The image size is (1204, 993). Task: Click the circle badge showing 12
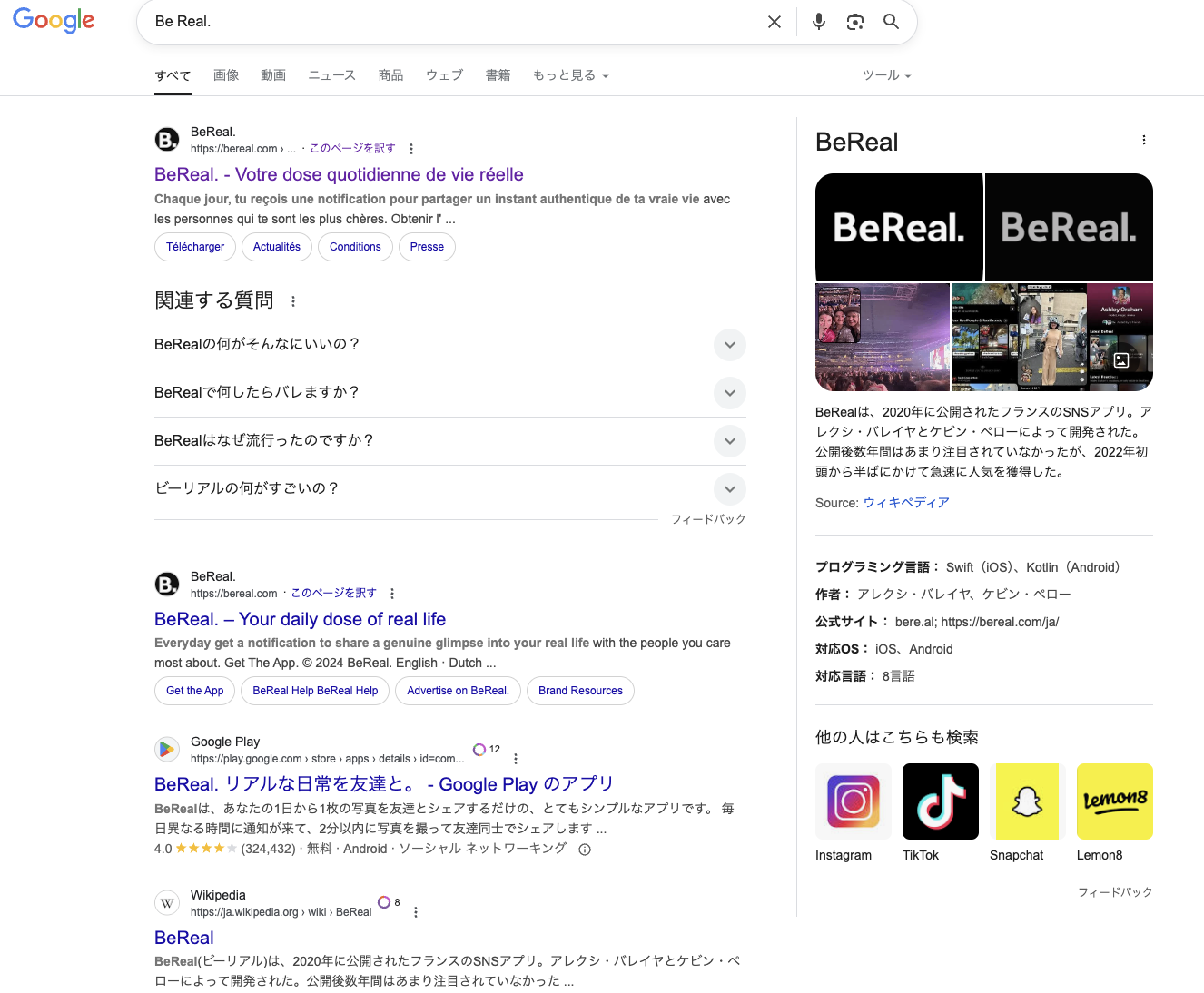tap(487, 750)
